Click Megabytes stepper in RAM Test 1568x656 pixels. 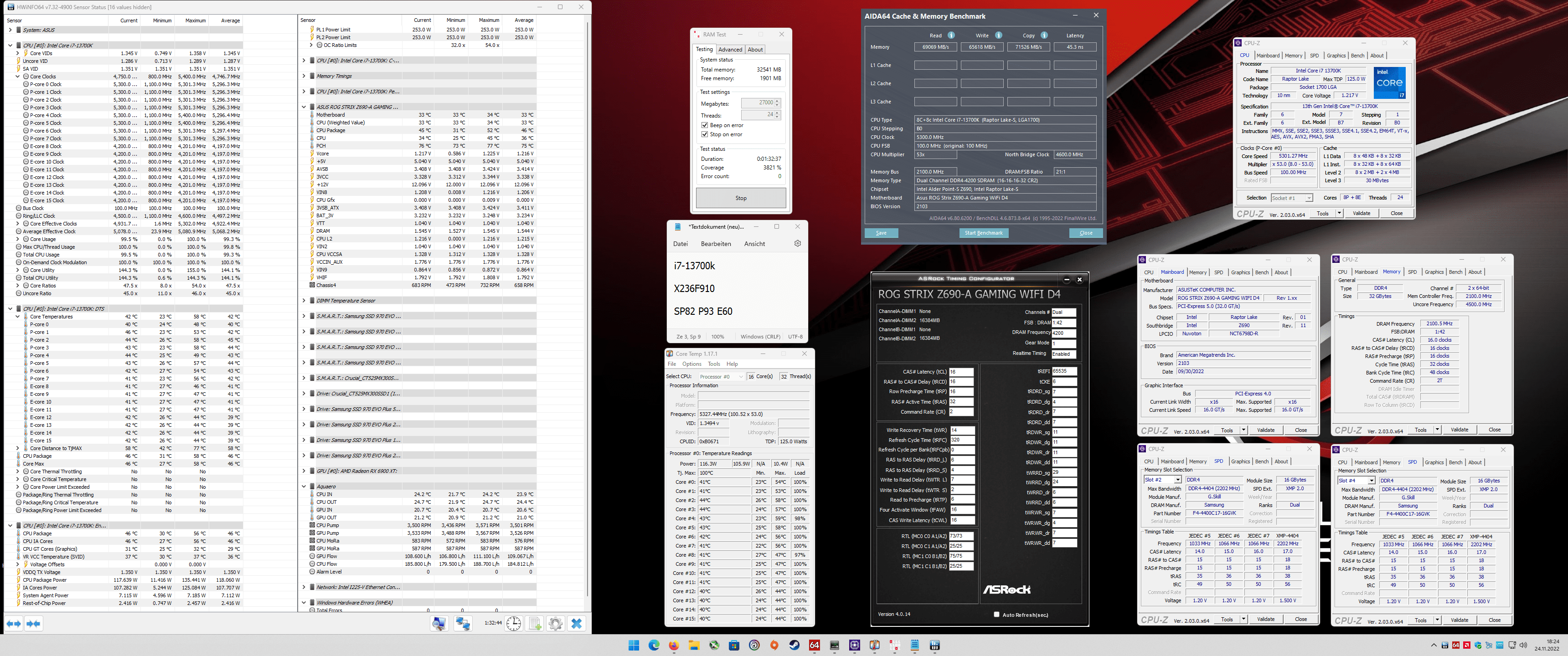coord(777,103)
